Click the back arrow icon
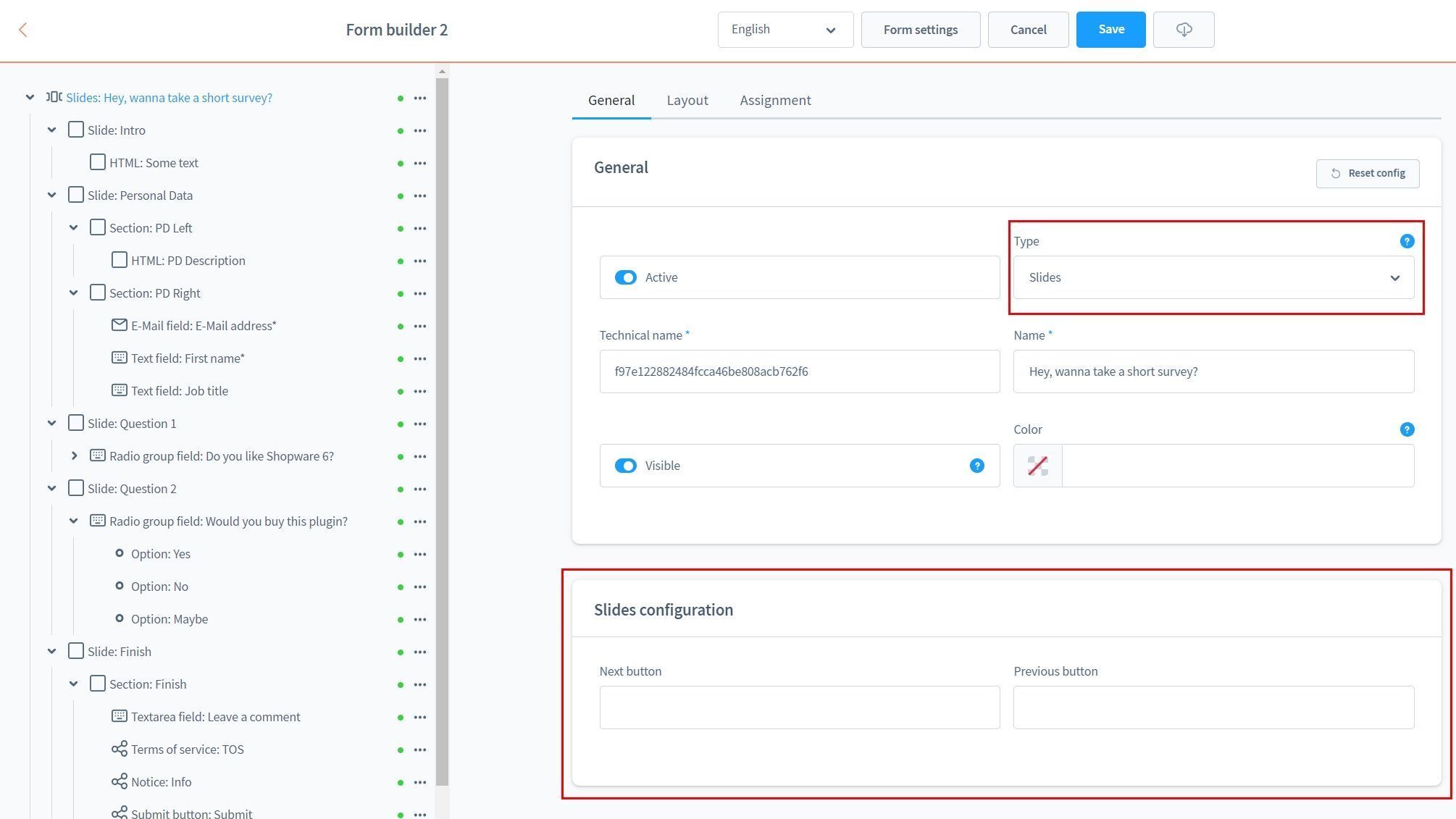The height and width of the screenshot is (819, 1456). pyautogui.click(x=23, y=30)
